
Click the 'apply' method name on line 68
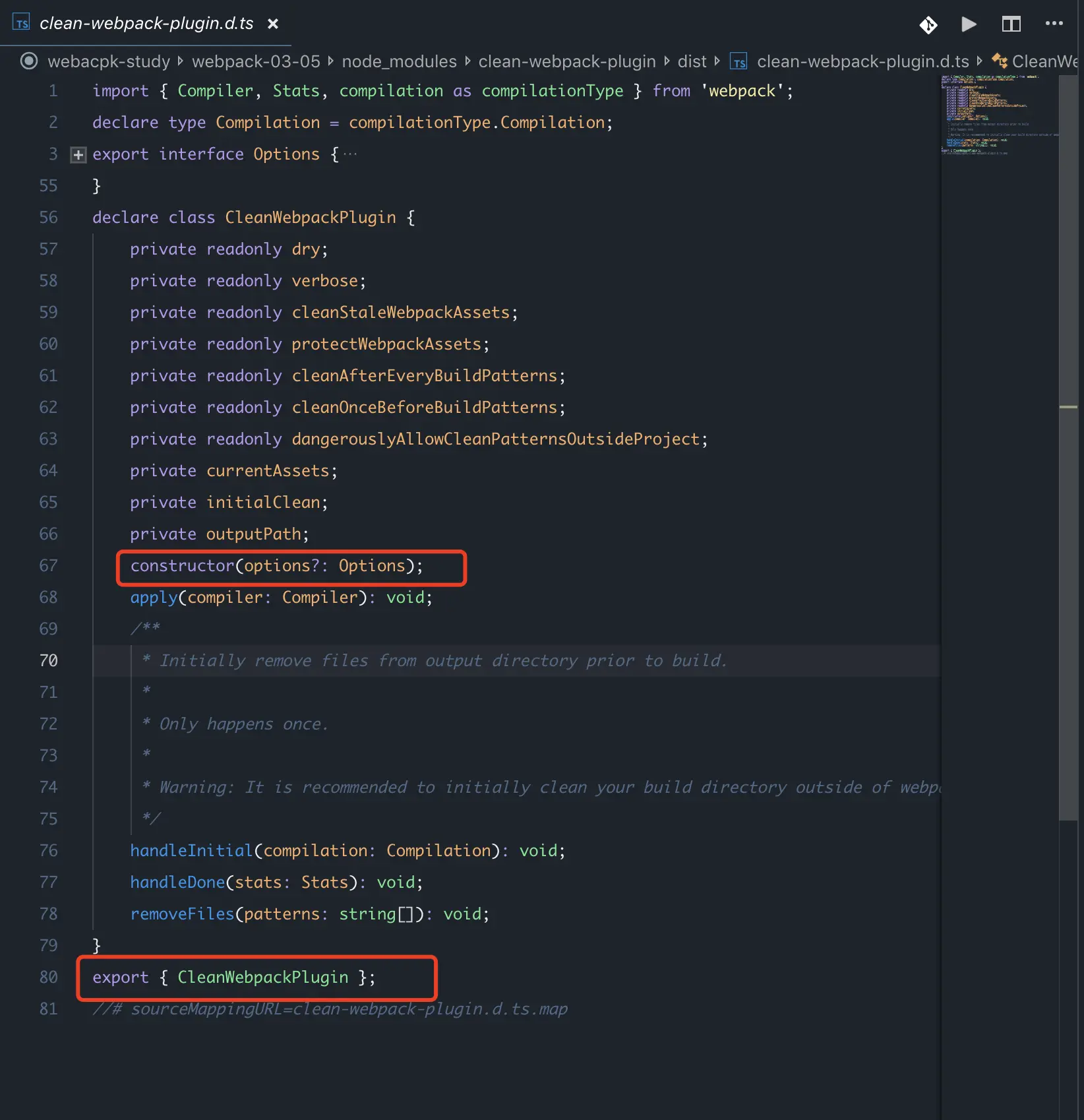pos(154,598)
